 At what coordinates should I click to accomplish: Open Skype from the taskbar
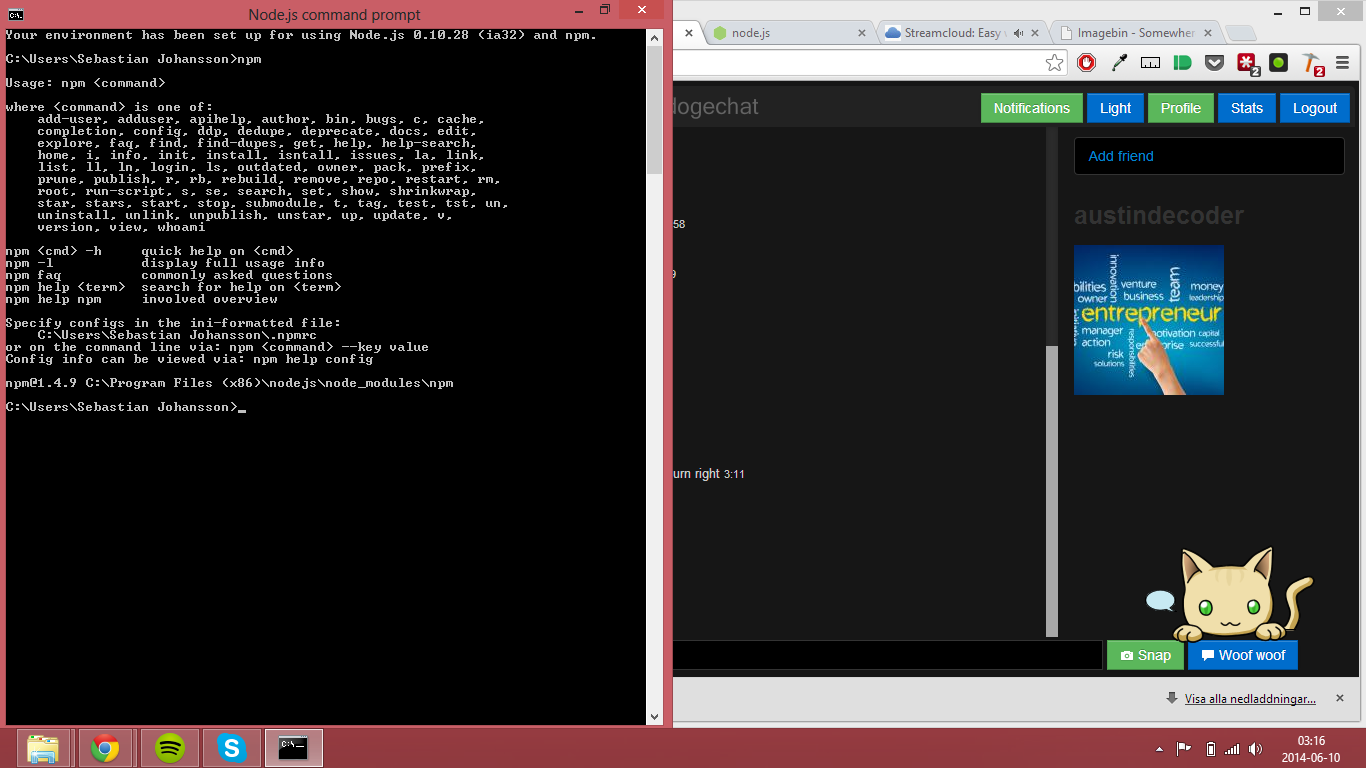tap(232, 747)
